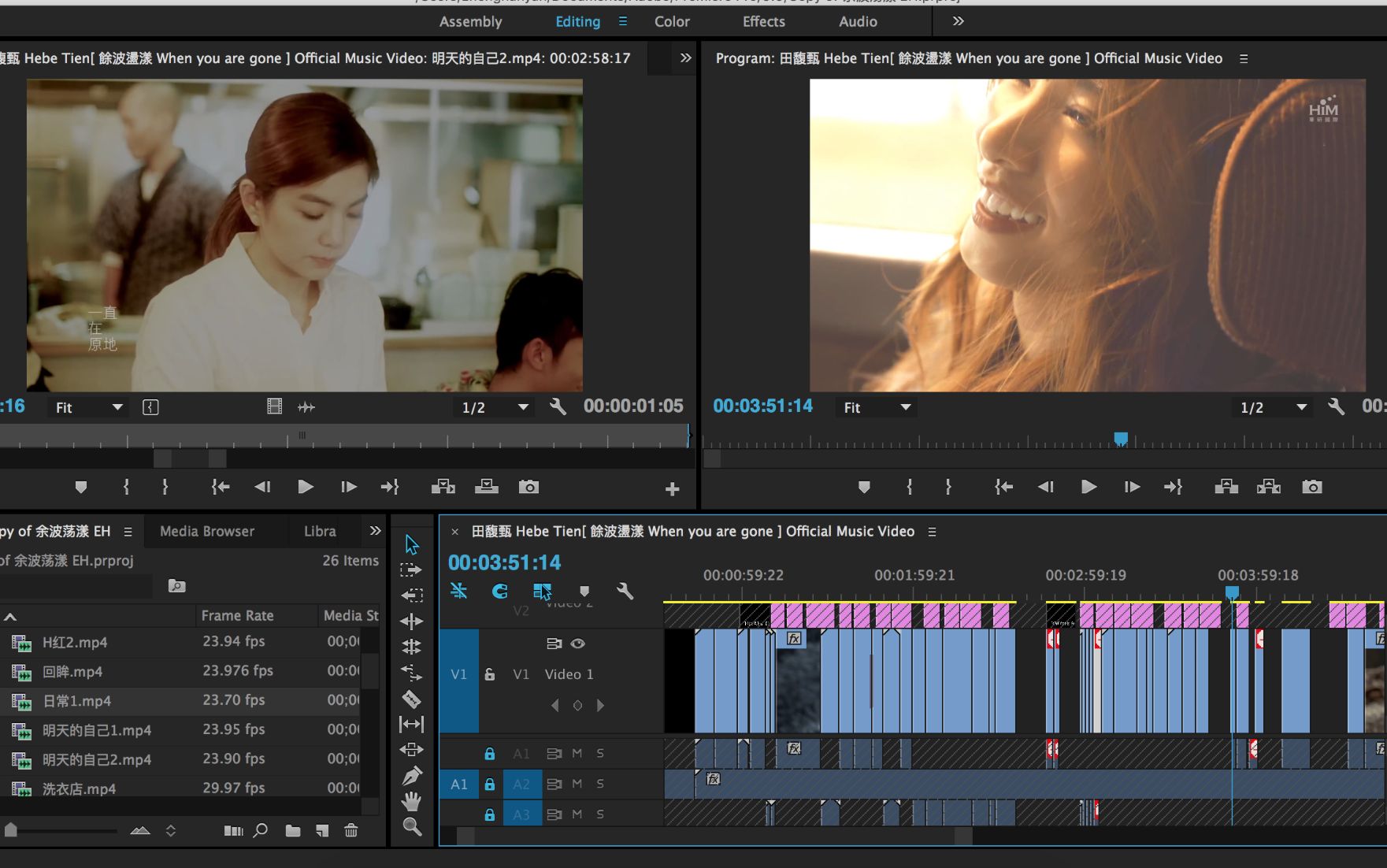Click timeline horizontal zoom scrollbar
This screenshot has width=1387, height=868.
[x=715, y=836]
